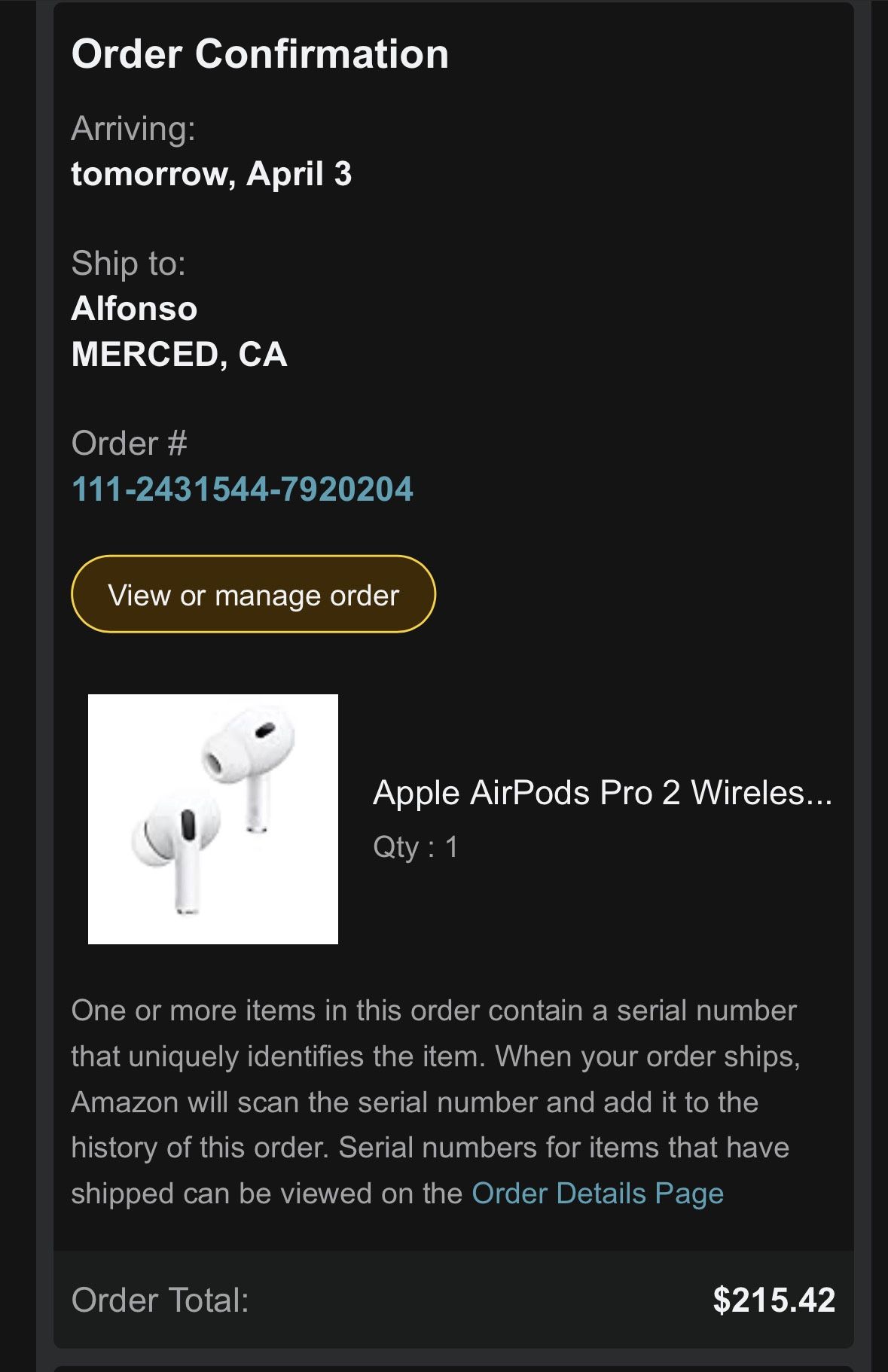Click the recipient name Alfonso
The width and height of the screenshot is (888, 1372).
[x=133, y=308]
